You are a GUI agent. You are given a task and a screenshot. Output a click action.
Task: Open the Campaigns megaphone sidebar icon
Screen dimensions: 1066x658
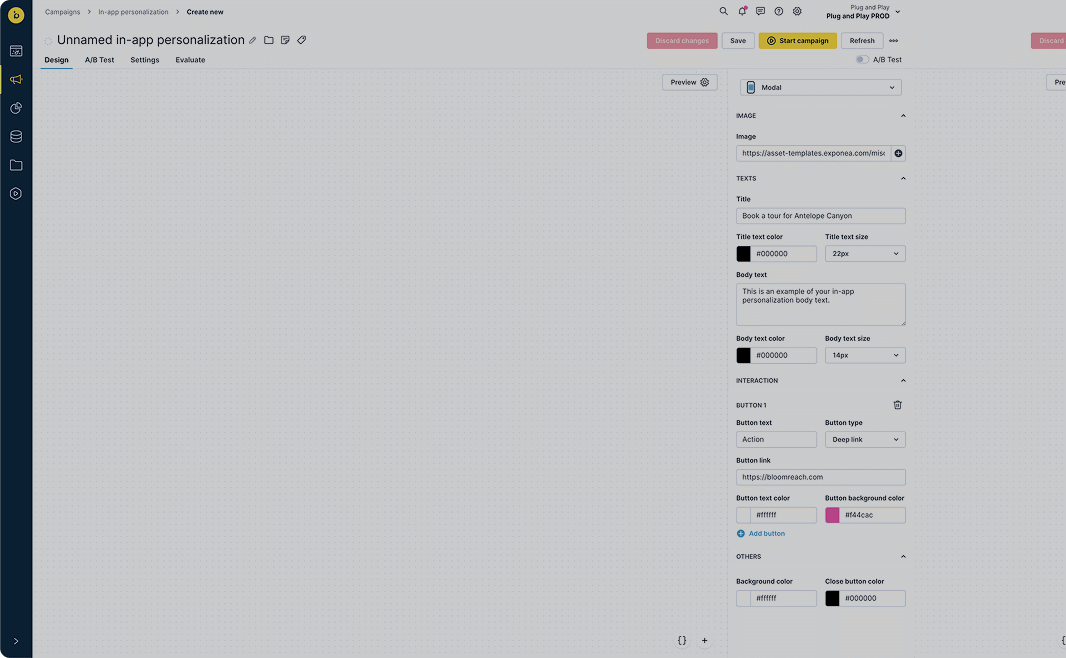16,80
